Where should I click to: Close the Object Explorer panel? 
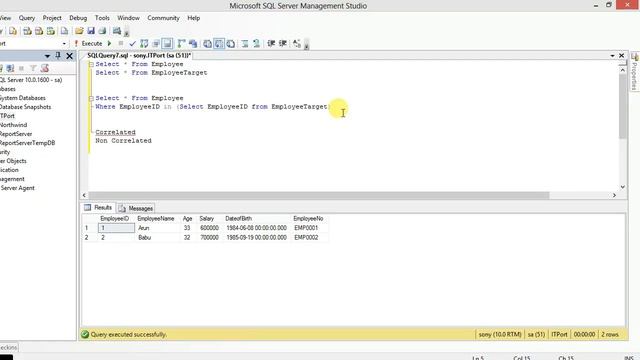click(x=69, y=56)
